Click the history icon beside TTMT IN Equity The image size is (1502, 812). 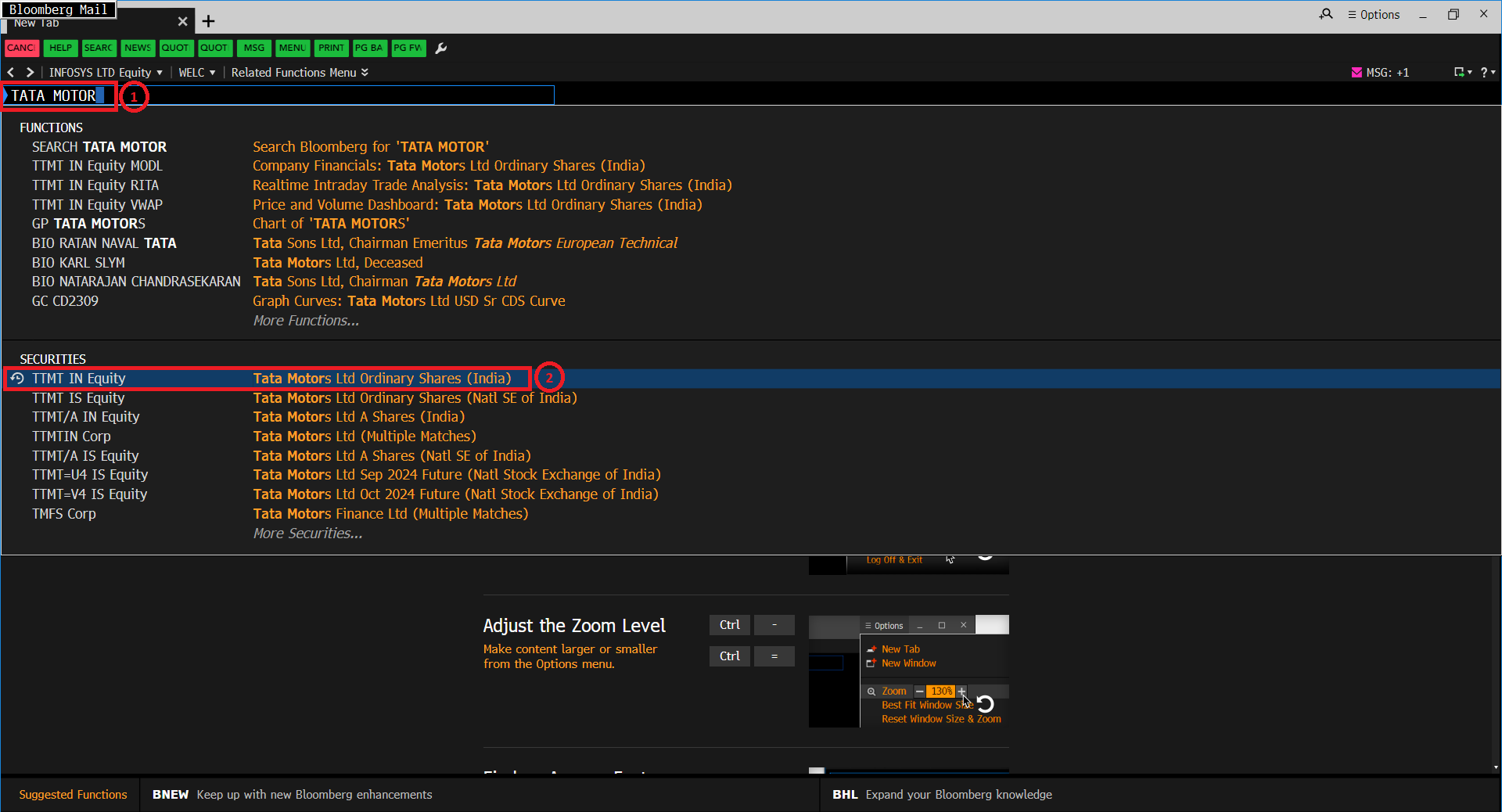pyautogui.click(x=17, y=379)
